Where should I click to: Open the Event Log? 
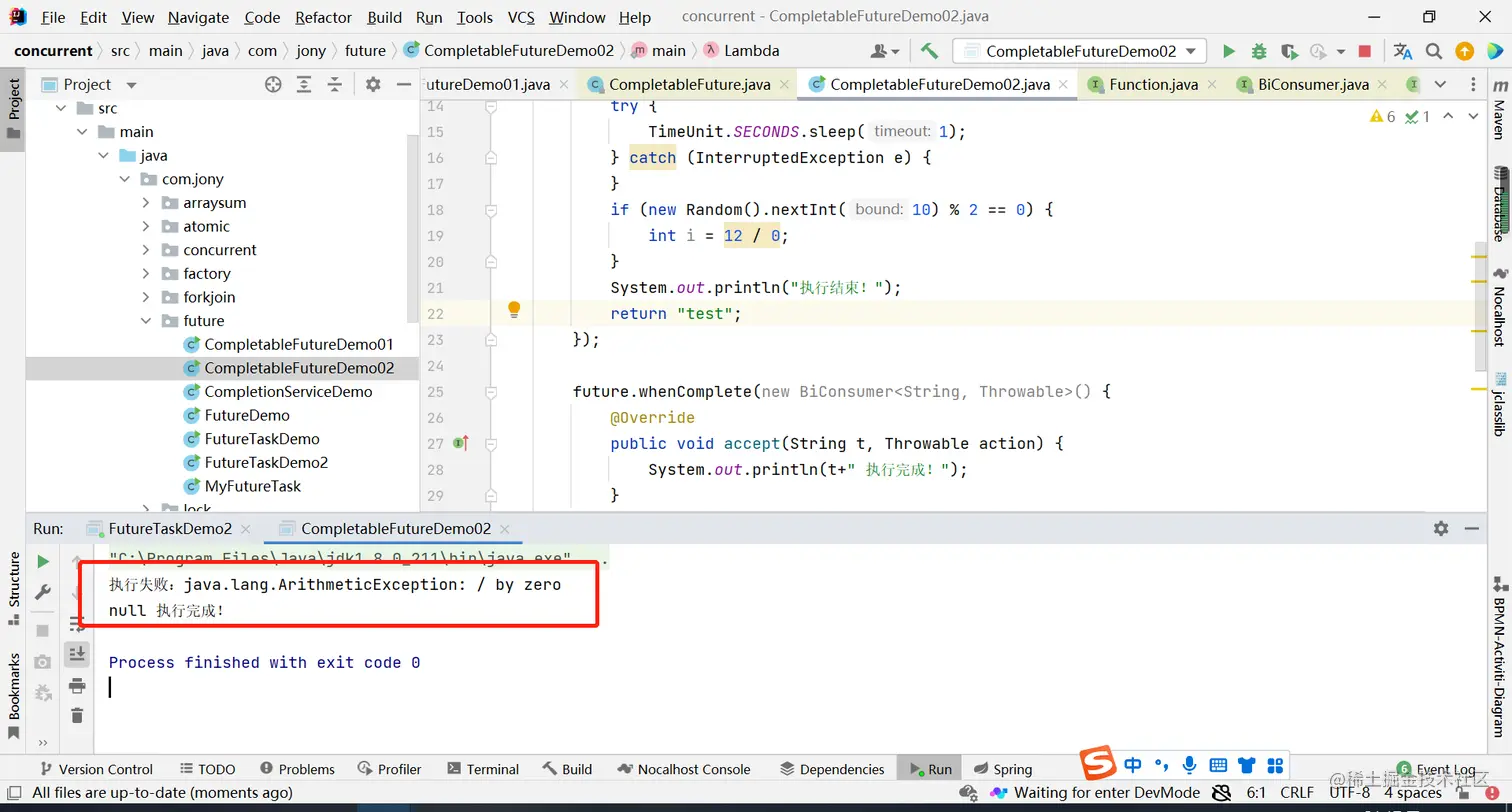point(1435,769)
